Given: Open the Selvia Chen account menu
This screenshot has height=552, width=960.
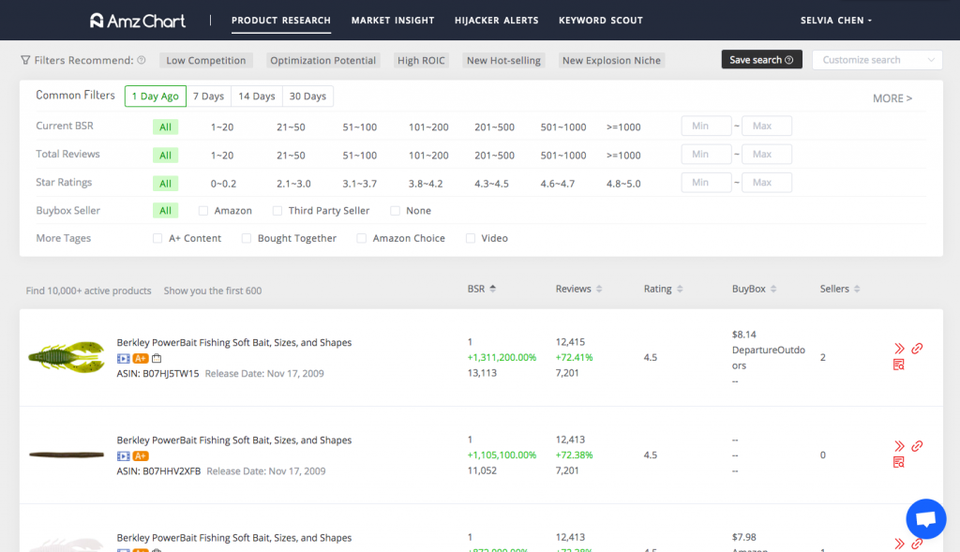Looking at the screenshot, I should tap(836, 20).
